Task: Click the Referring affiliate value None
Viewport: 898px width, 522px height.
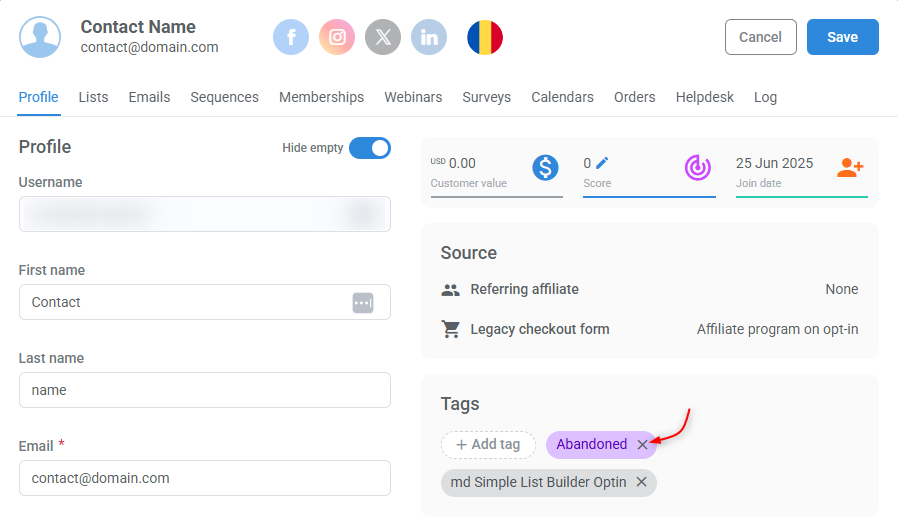Action: 841,289
